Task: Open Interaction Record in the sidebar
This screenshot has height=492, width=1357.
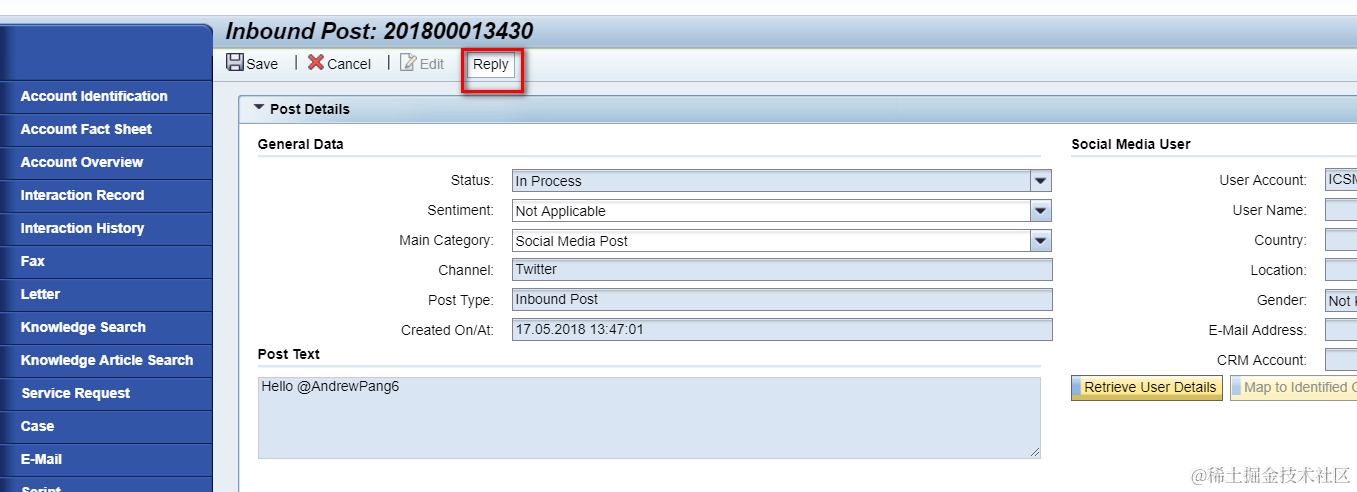Action: (106, 196)
